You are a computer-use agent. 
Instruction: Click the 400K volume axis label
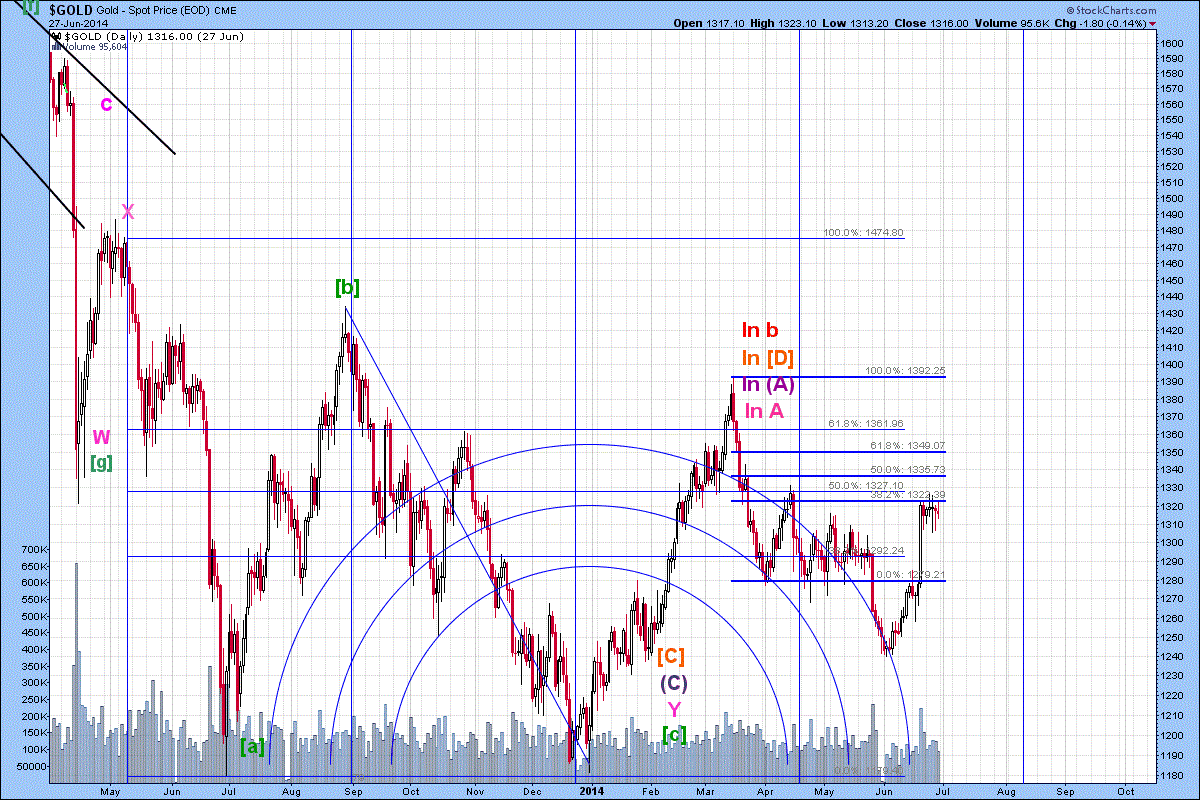33,649
